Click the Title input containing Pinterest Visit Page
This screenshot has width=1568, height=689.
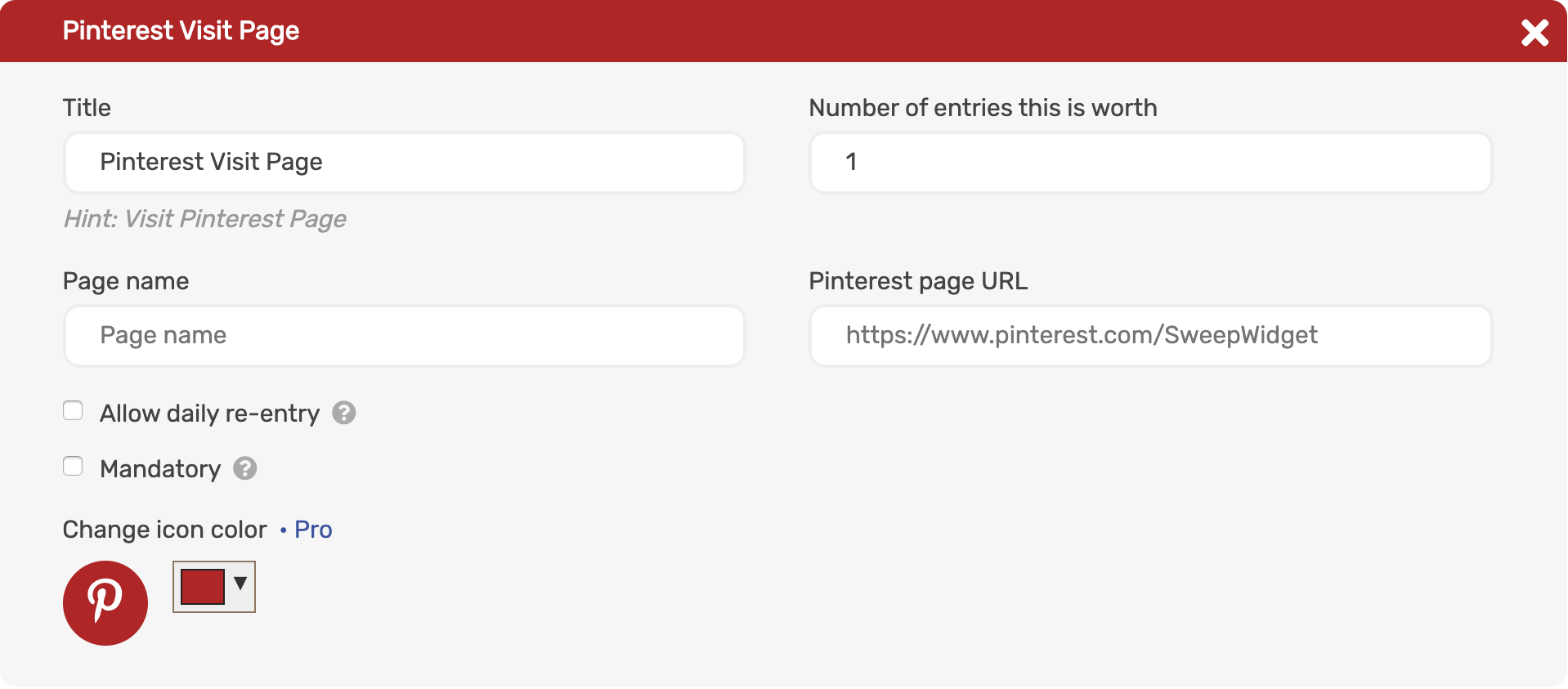[404, 163]
